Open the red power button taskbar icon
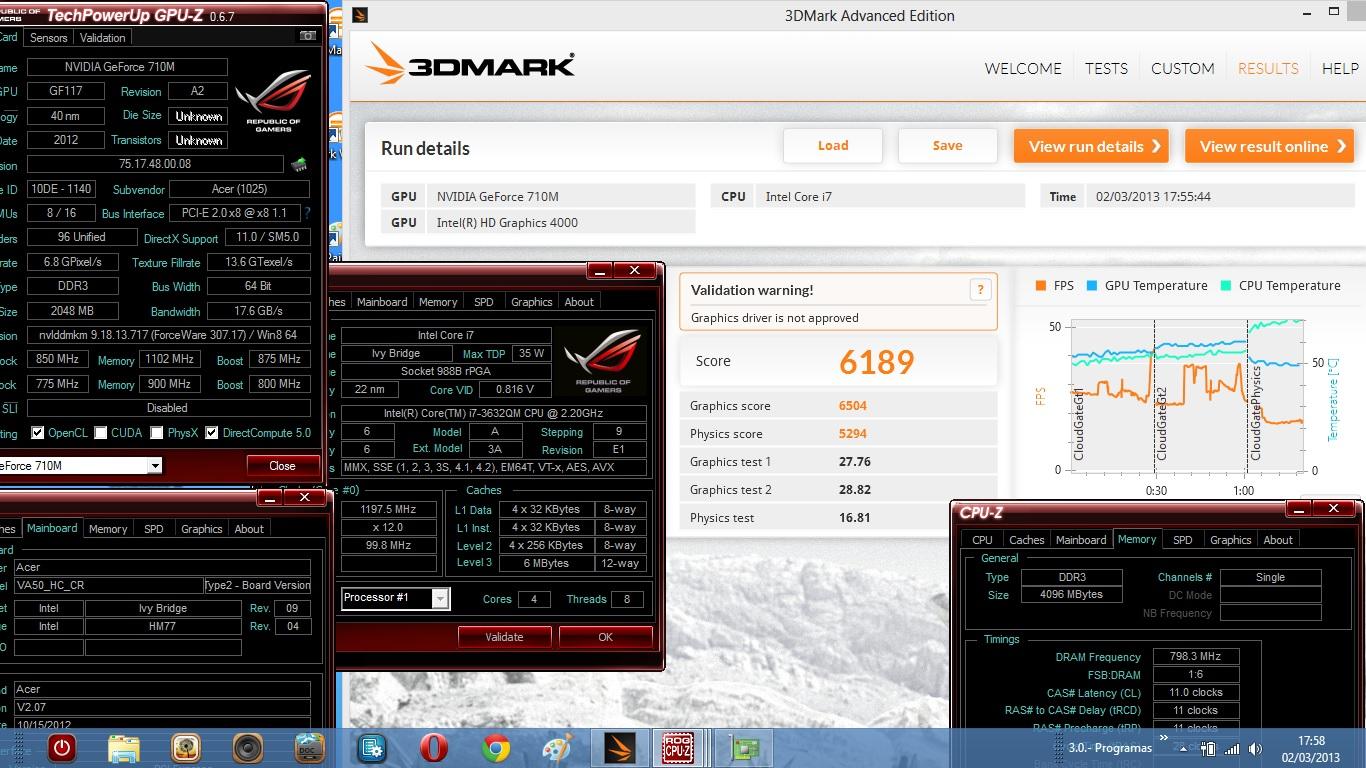 [x=62, y=747]
